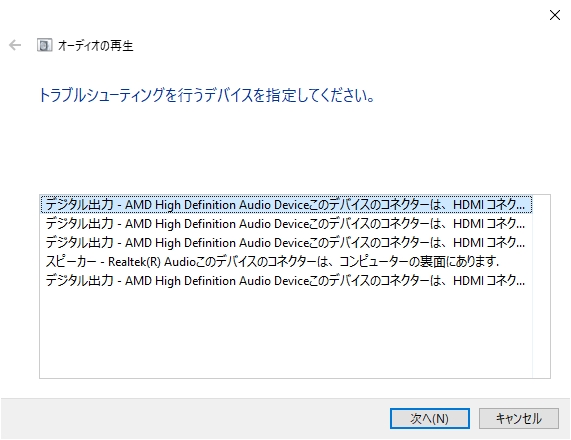Click the scrollbar track beside the device list

click(541, 286)
